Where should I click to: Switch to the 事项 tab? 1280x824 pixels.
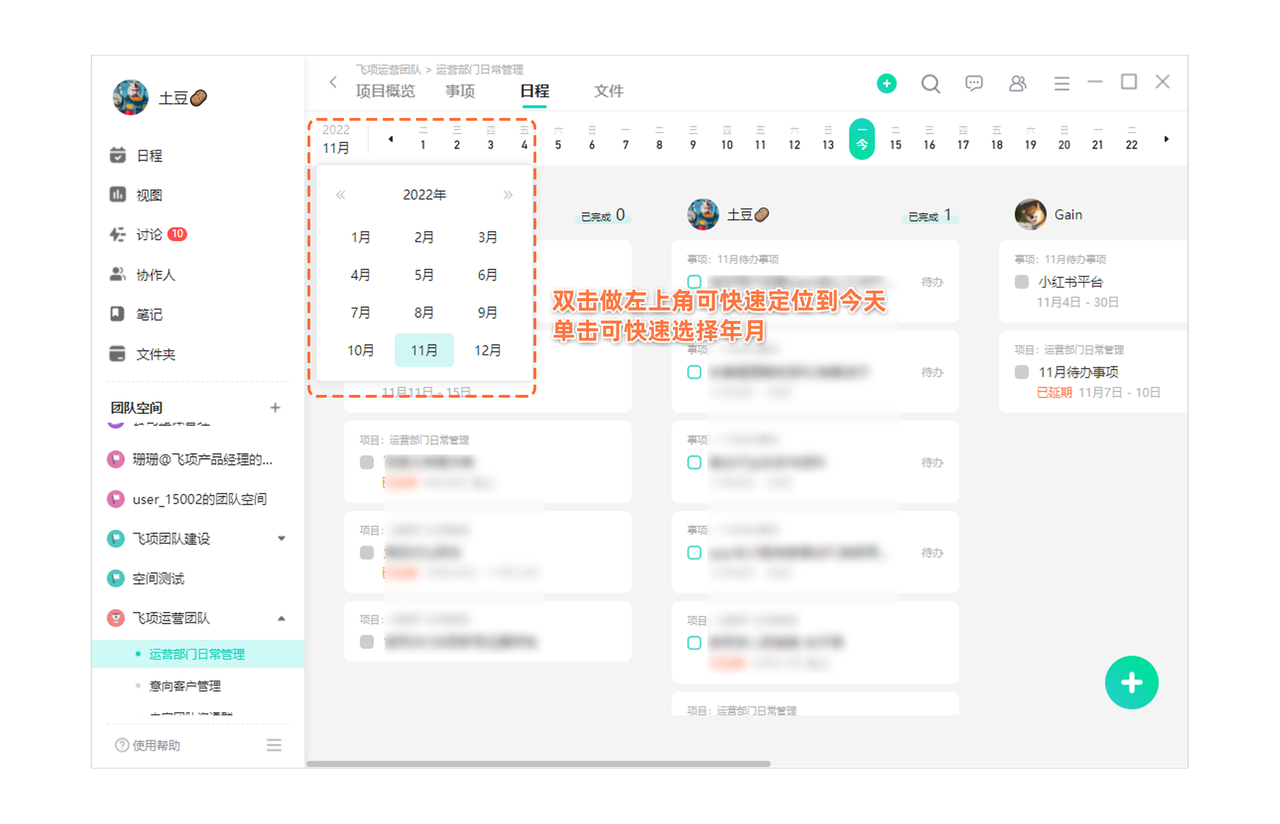460,91
